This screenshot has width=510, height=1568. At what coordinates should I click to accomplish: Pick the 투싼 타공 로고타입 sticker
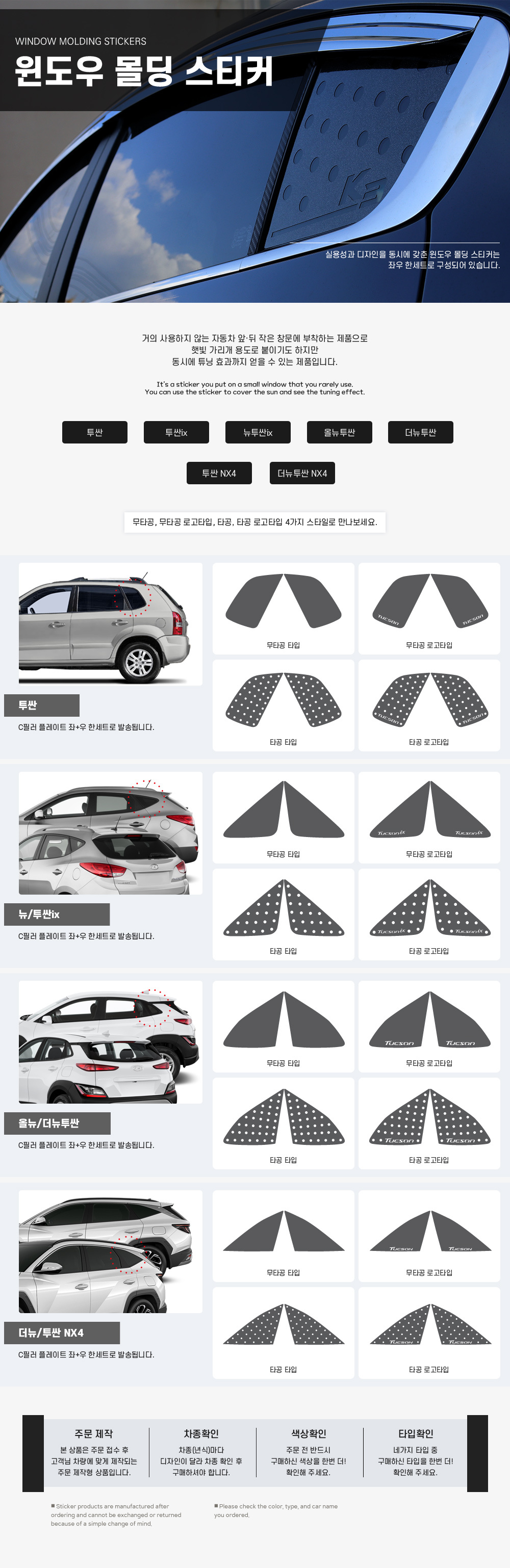(x=429, y=705)
